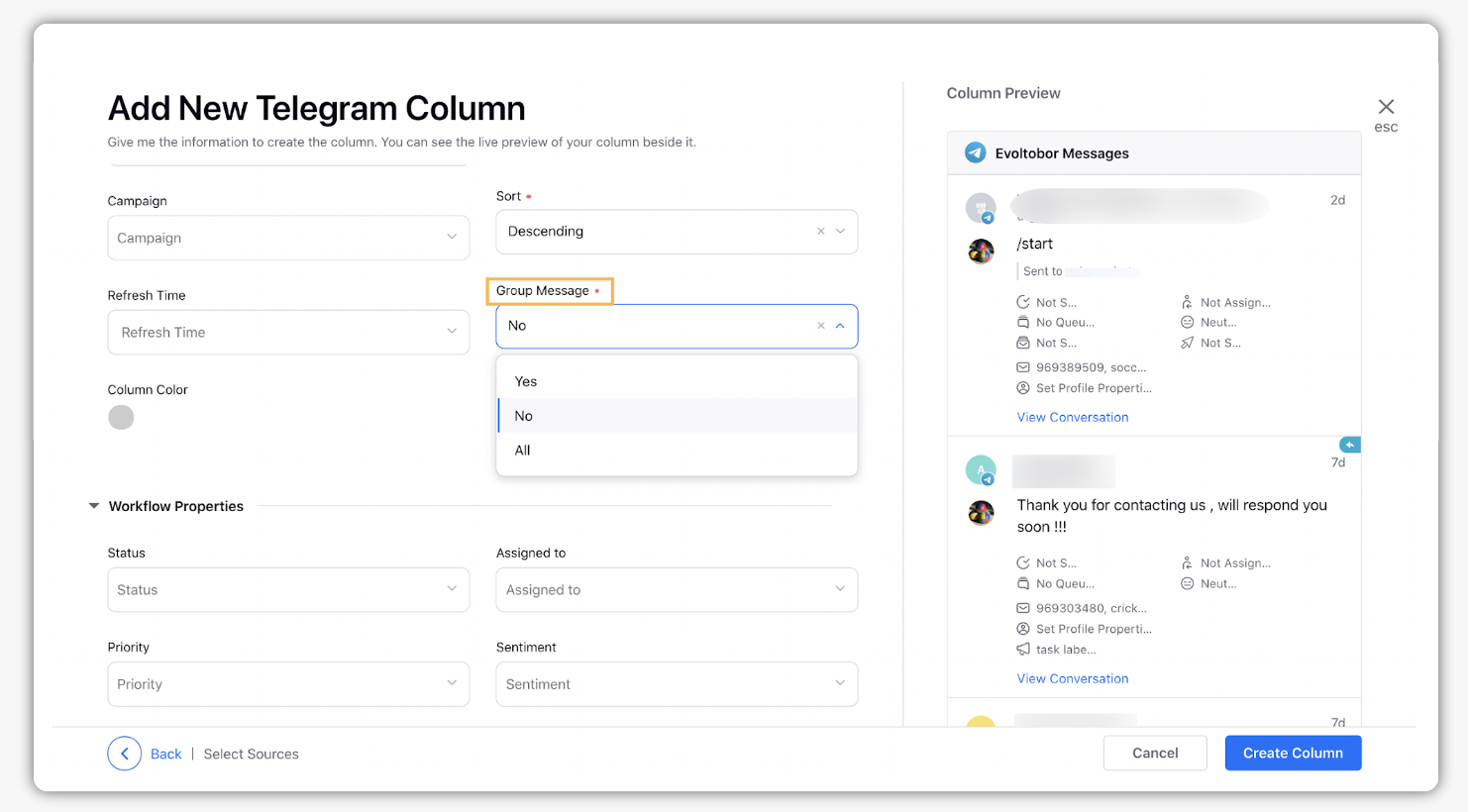1468x812 pixels.
Task: Click the Column Preview heading
Action: point(1003,93)
